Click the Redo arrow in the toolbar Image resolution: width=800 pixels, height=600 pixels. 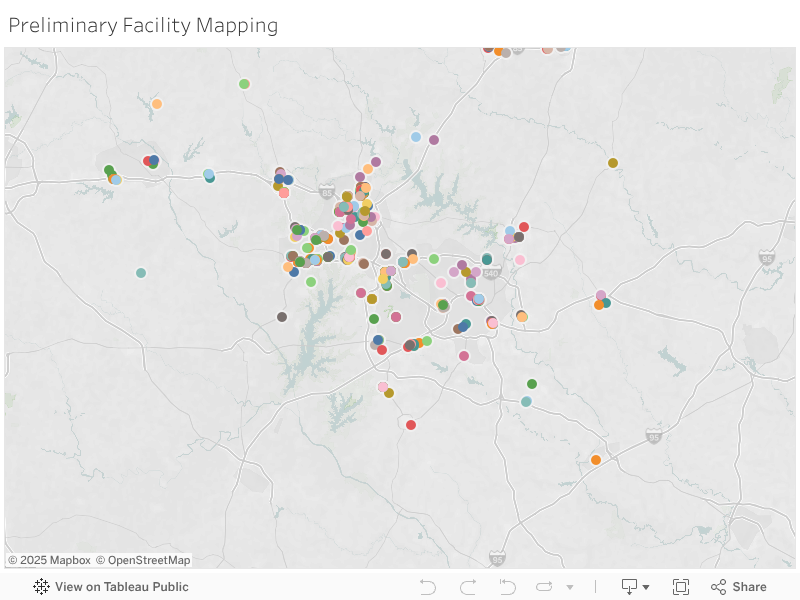tap(467, 586)
